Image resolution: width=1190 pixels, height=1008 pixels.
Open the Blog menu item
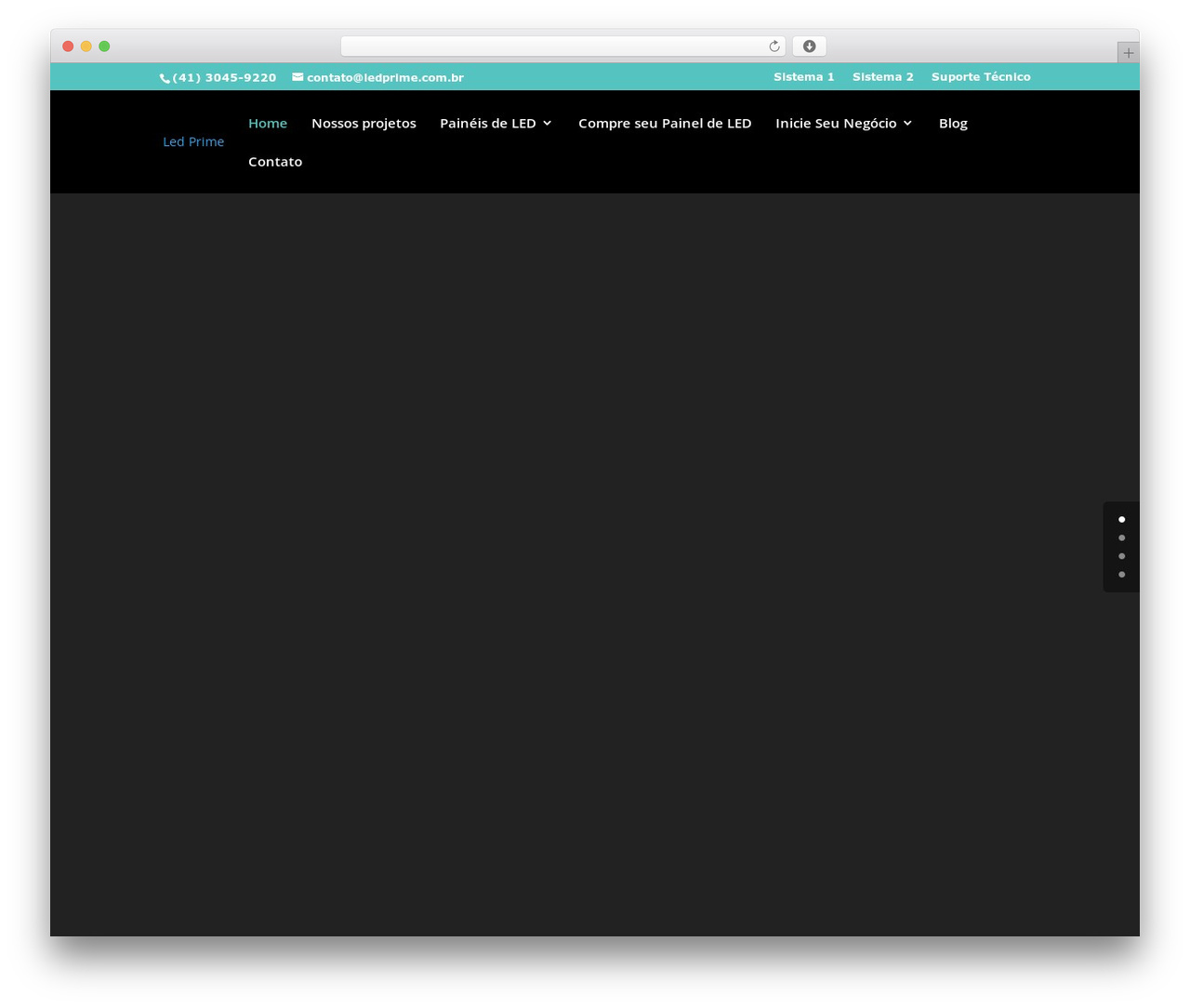click(953, 124)
